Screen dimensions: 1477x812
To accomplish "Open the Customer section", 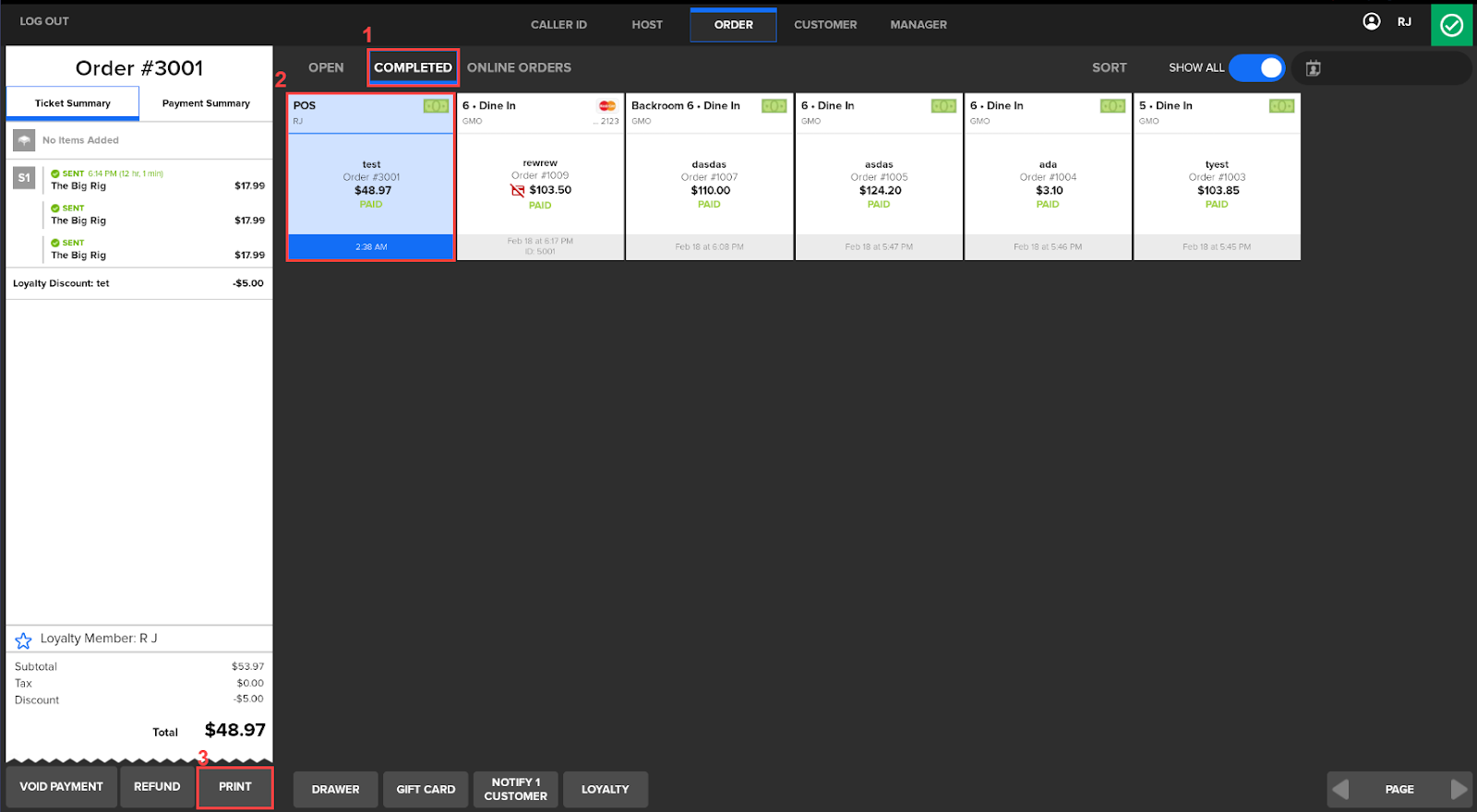I will click(x=825, y=25).
